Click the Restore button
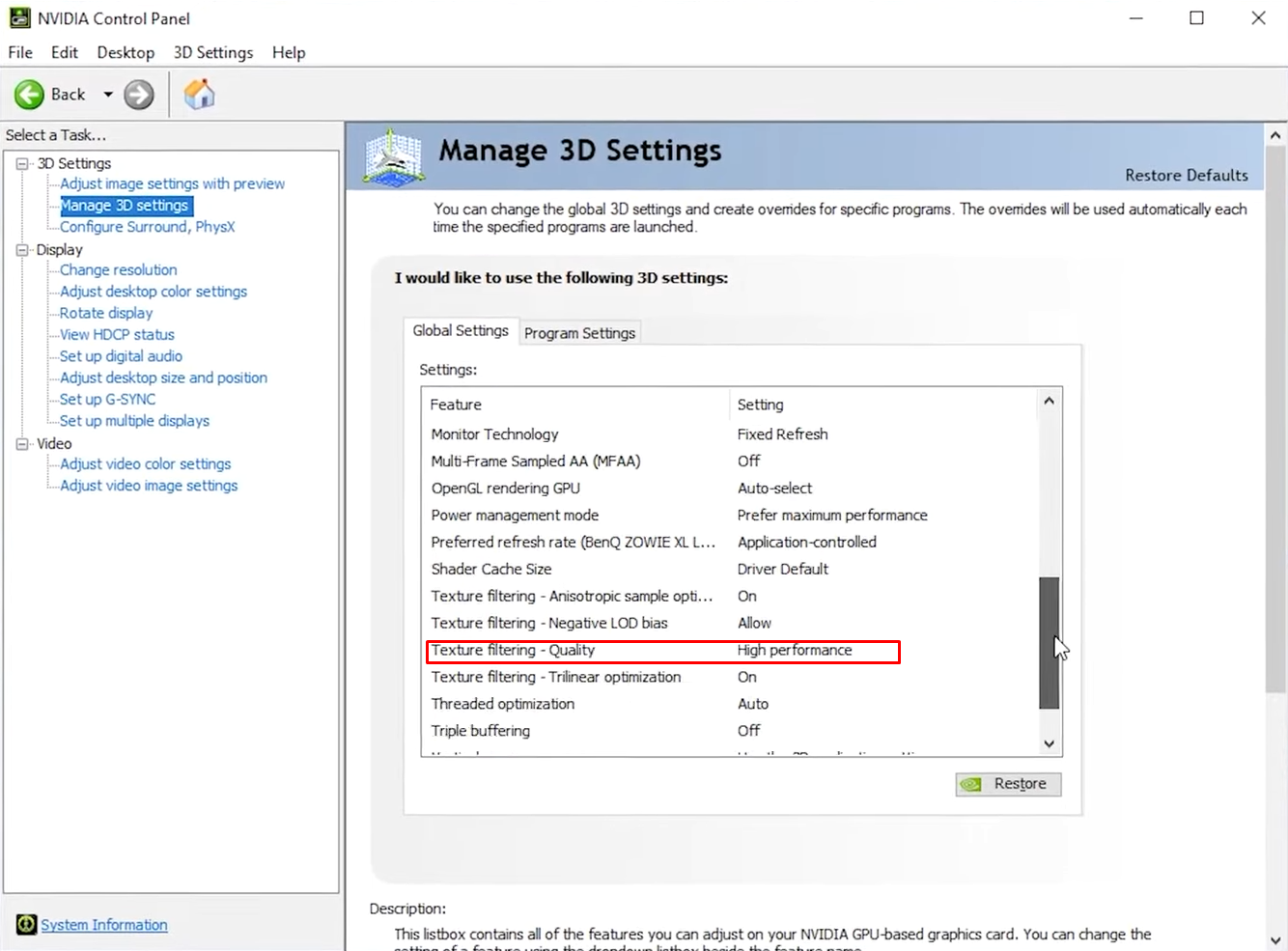The image size is (1288, 951). pos(1008,784)
